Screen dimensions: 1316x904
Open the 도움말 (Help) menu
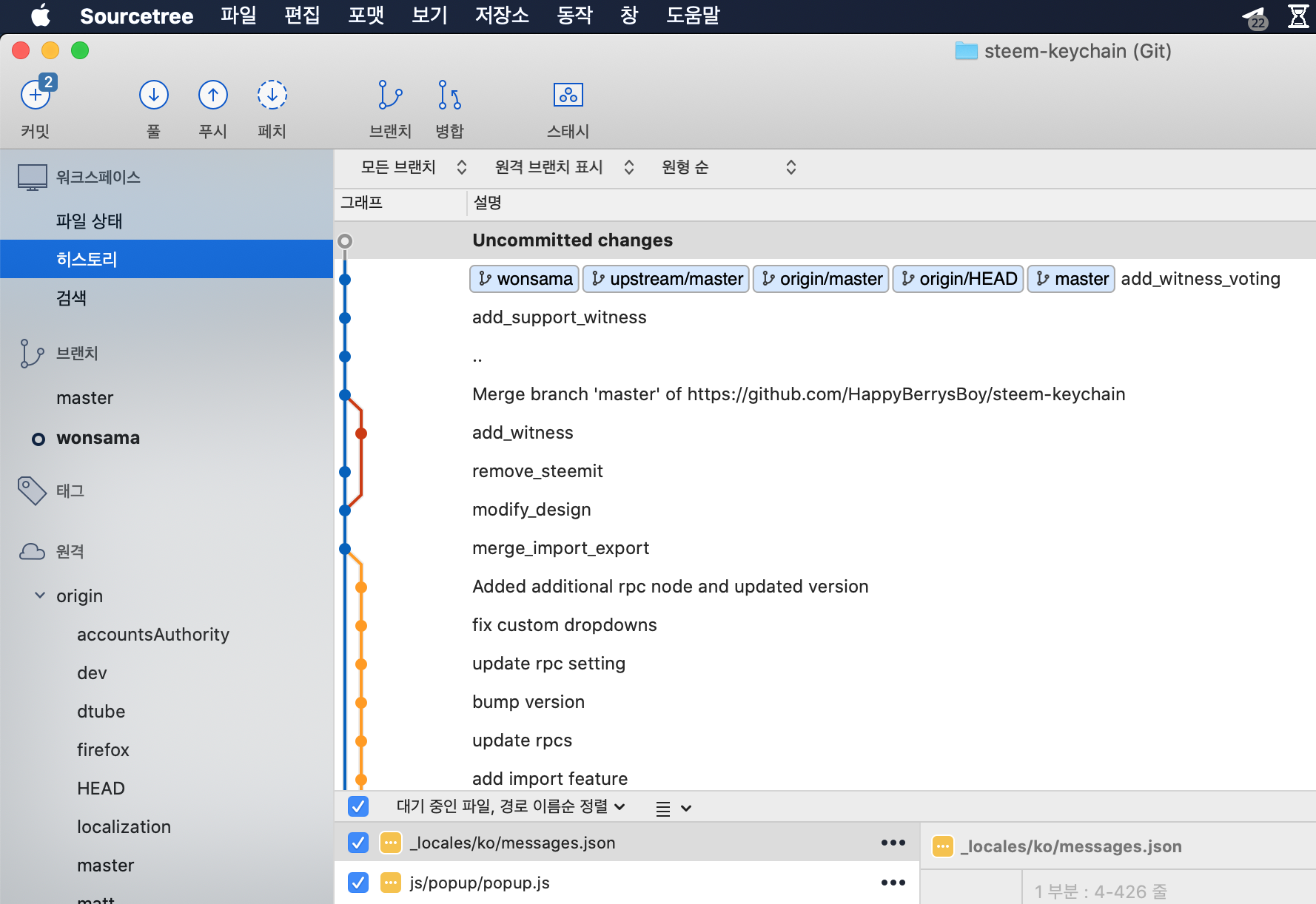pos(693,16)
